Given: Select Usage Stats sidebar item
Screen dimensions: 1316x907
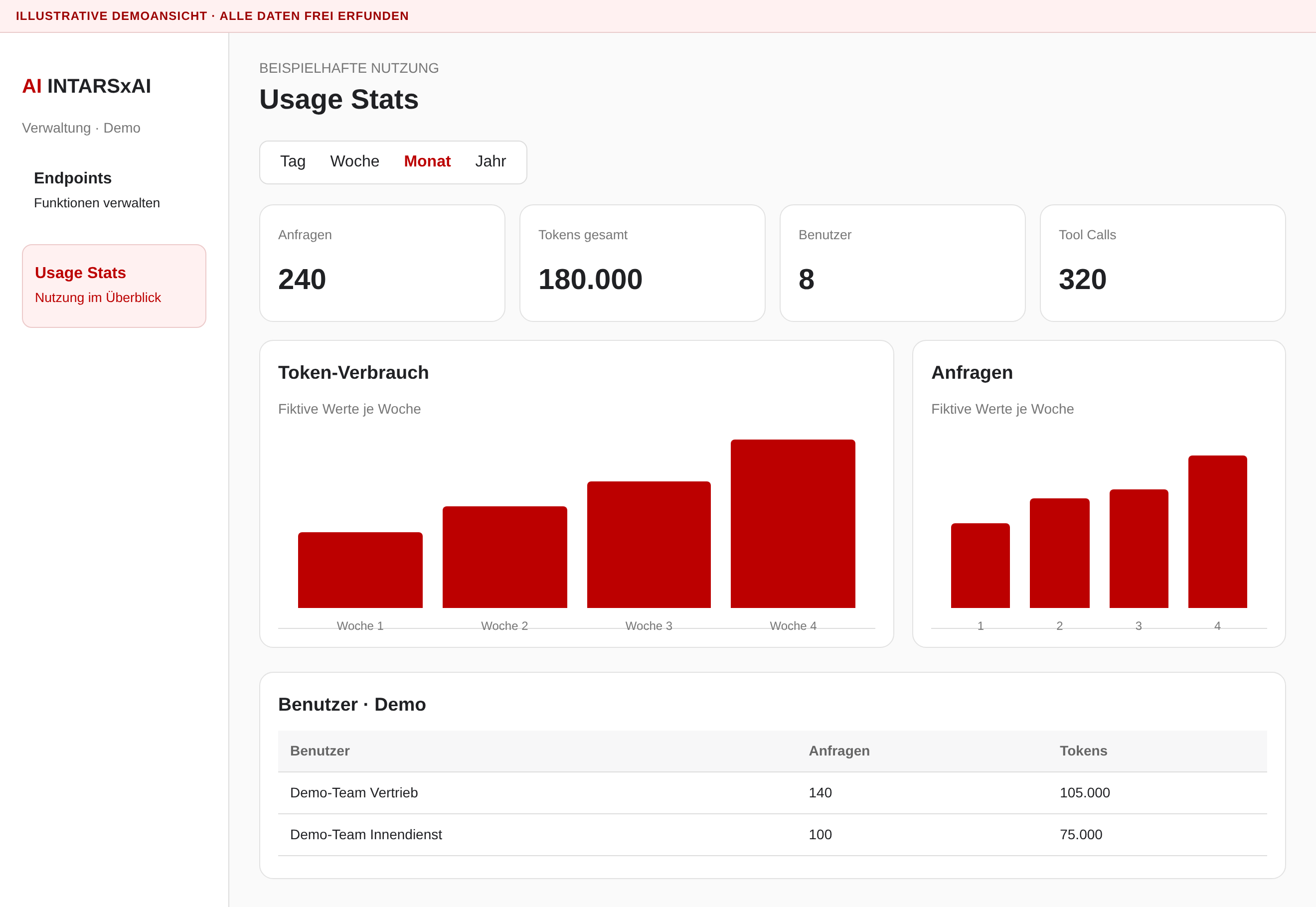Looking at the screenshot, I should click(114, 286).
